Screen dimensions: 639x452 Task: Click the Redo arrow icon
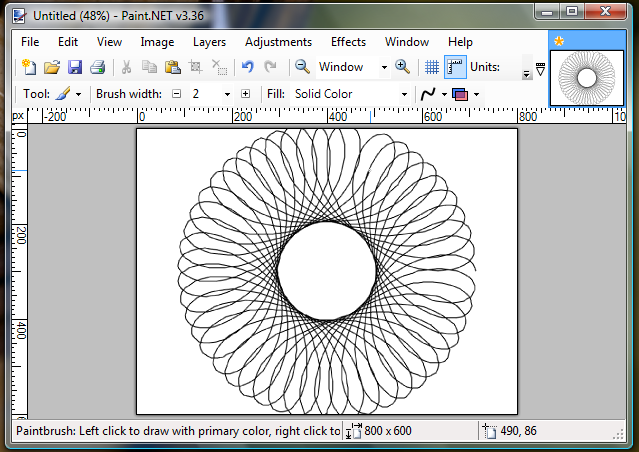point(271,66)
